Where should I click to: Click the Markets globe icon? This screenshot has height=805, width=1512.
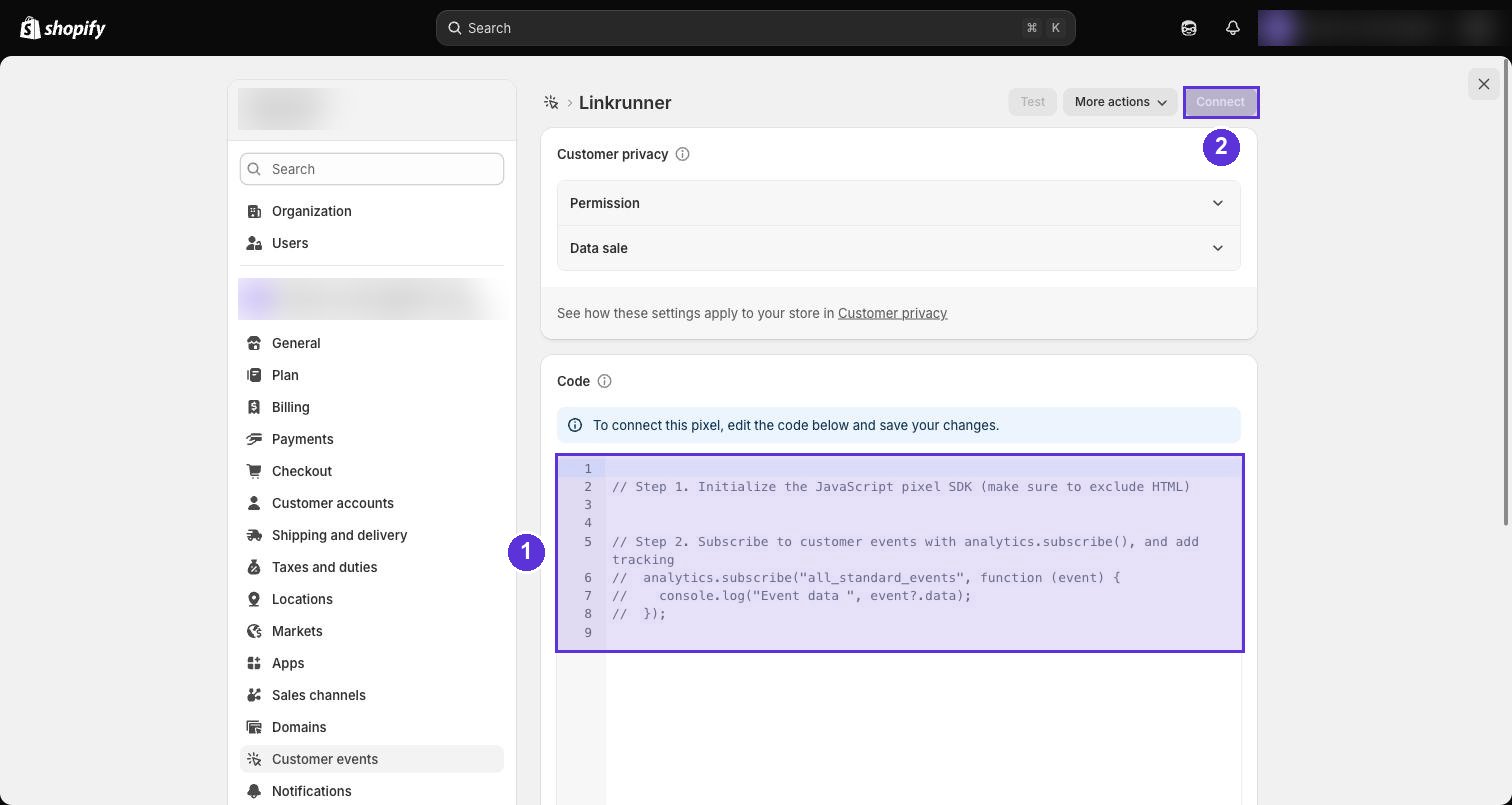[254, 631]
